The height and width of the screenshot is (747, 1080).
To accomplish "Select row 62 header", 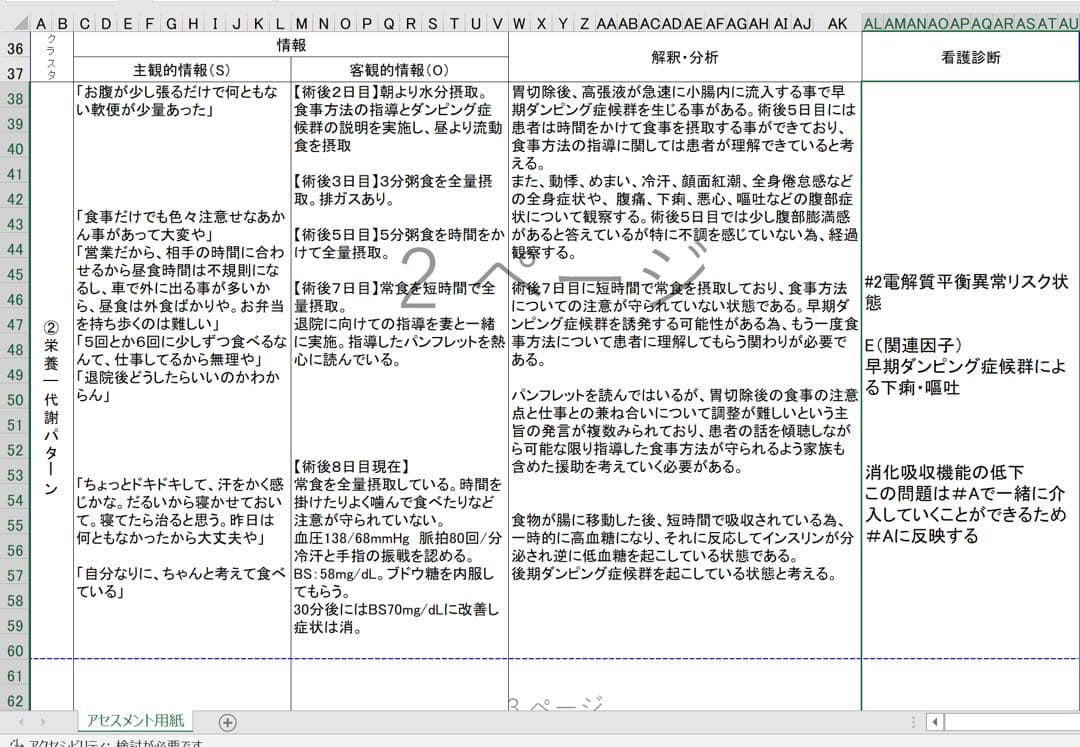I will point(15,701).
